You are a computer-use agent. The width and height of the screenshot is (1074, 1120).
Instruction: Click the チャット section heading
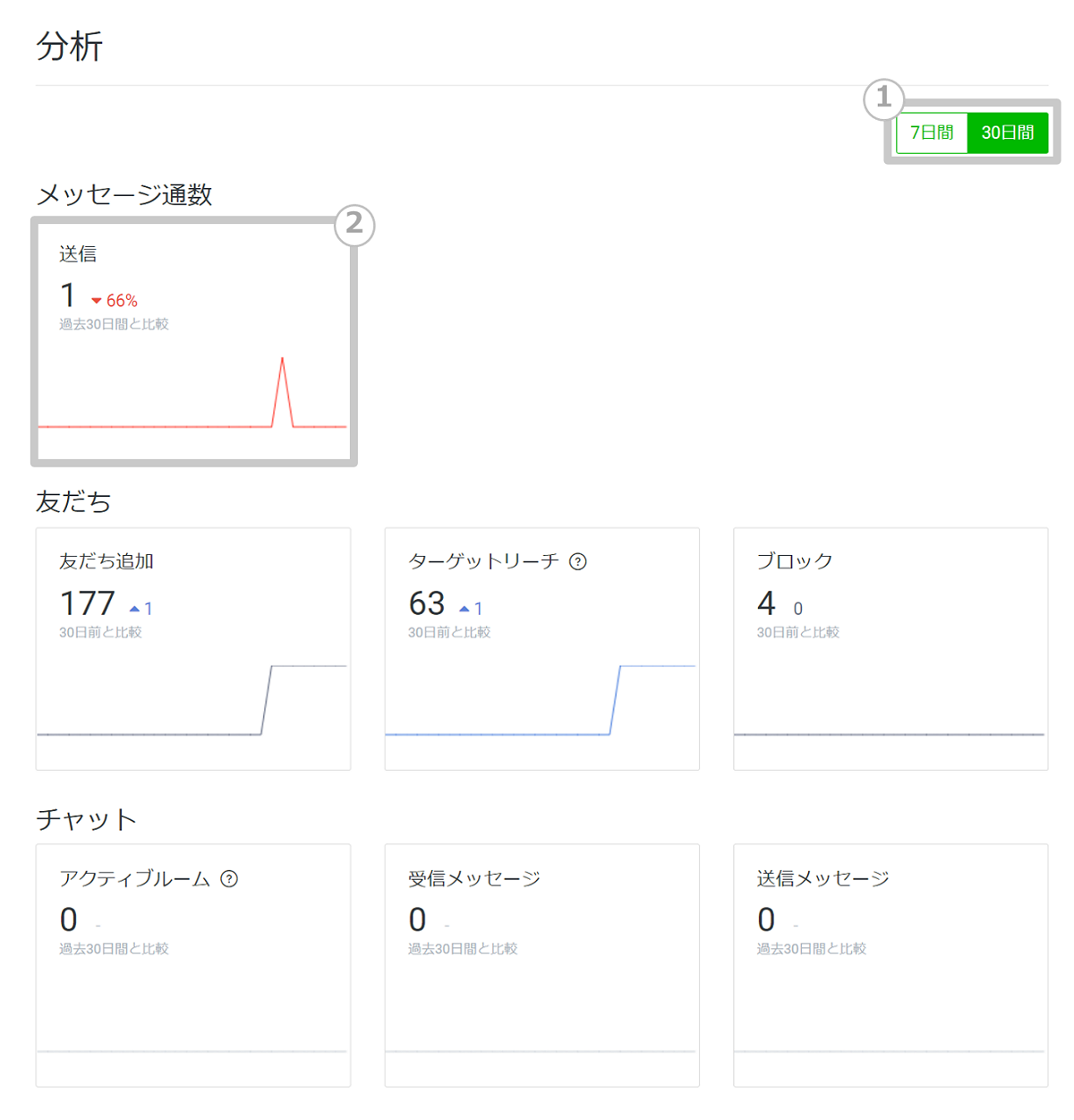86,817
